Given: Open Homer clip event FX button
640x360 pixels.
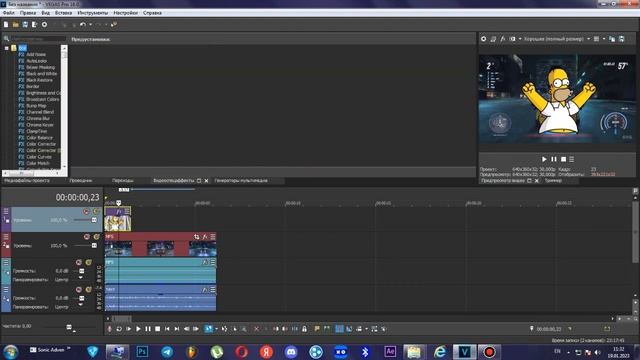Looking at the screenshot, I should [x=119, y=211].
